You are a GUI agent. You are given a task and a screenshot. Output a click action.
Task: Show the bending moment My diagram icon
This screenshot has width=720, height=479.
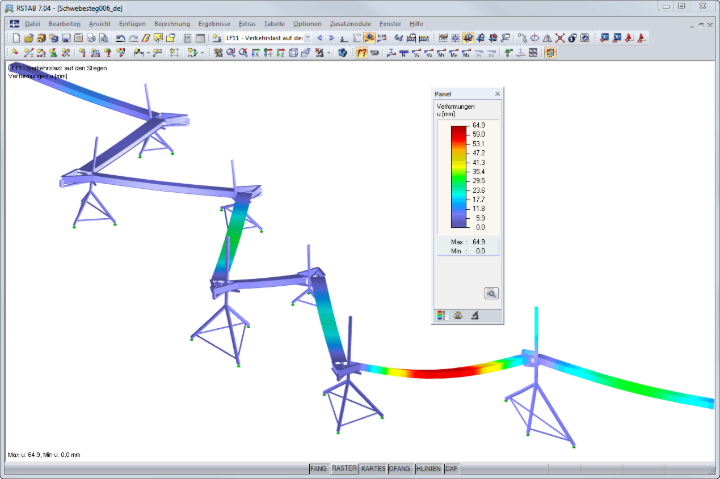454,53
